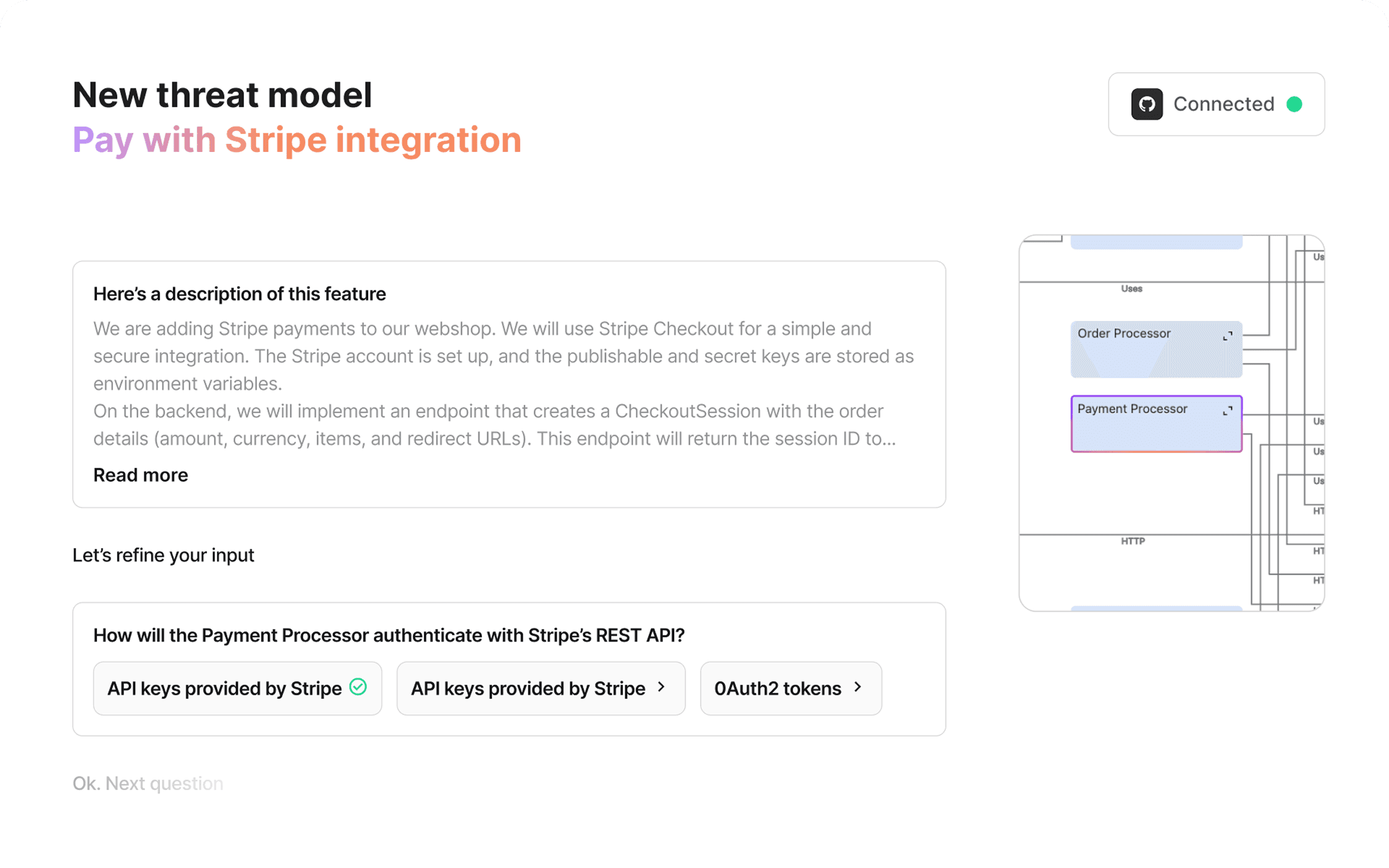Click the green connection status dot
Image resolution: width=1389 pixels, height=868 pixels.
tap(1294, 104)
